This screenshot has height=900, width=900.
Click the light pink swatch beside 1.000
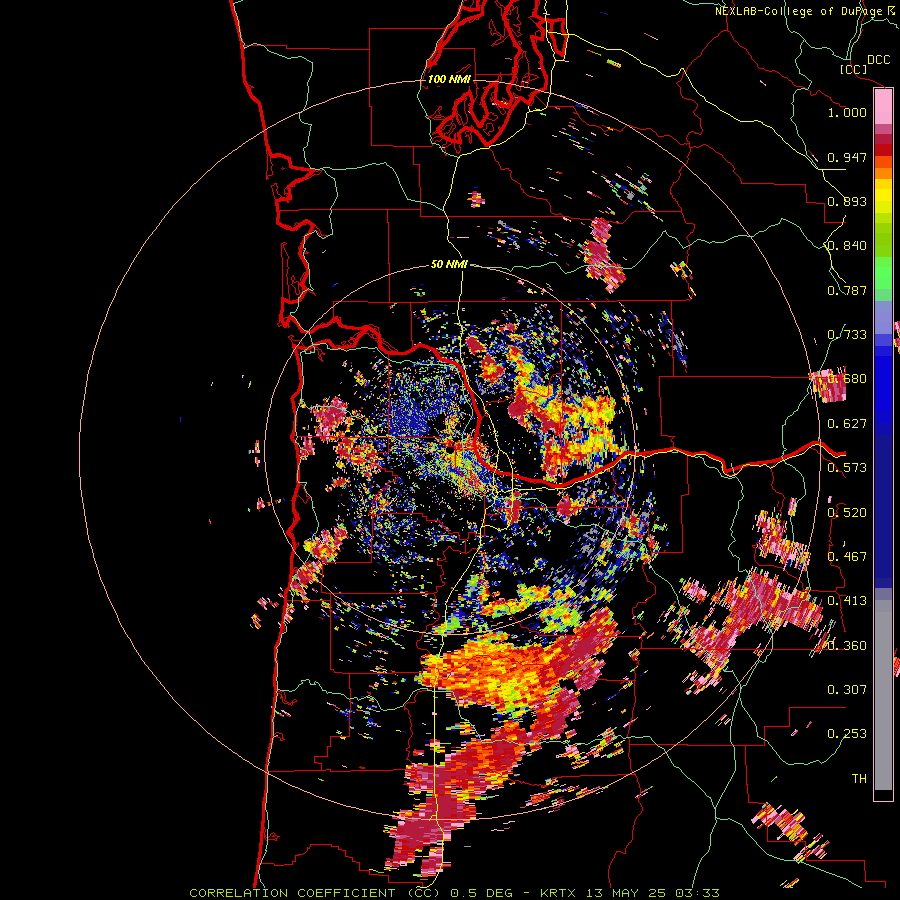883,107
